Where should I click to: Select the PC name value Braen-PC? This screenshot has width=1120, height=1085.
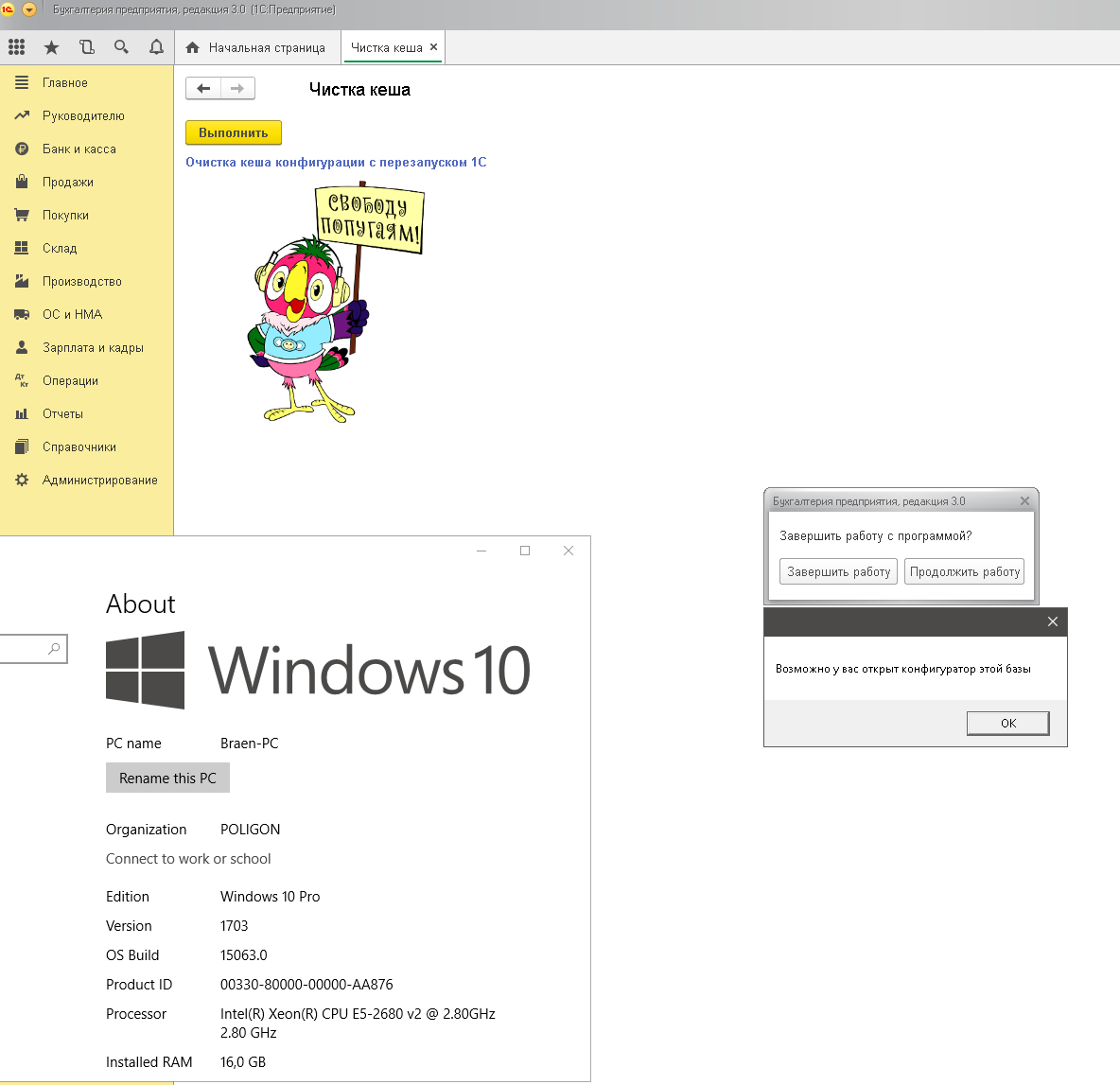click(x=250, y=743)
